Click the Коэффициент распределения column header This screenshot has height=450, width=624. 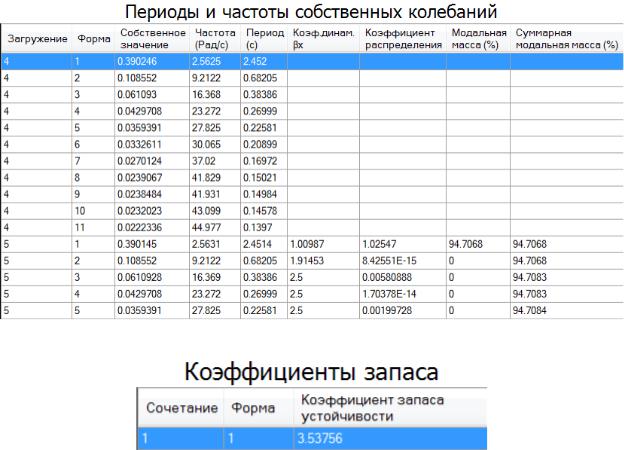click(403, 39)
